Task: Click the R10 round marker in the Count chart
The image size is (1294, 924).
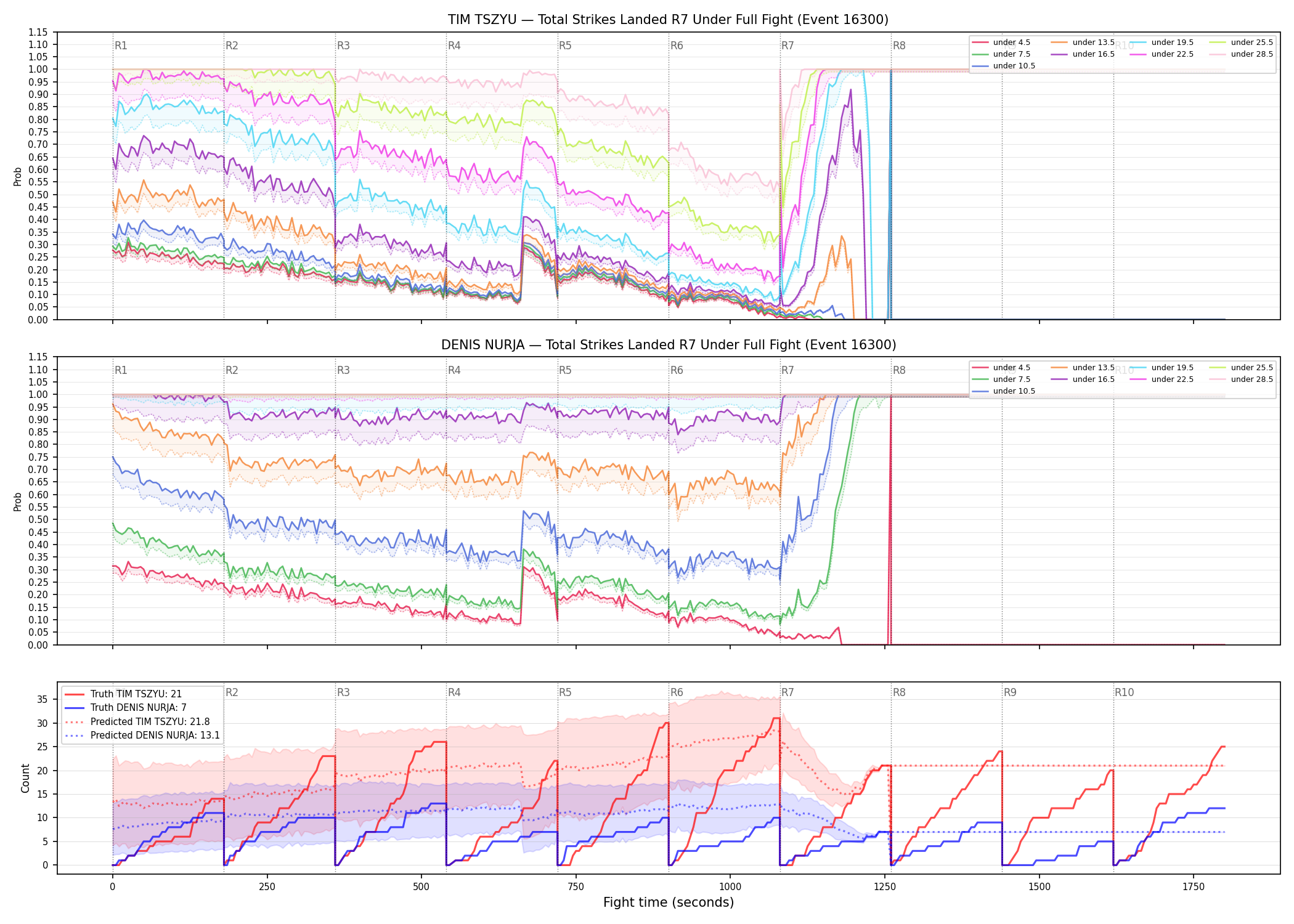Action: click(x=1124, y=692)
